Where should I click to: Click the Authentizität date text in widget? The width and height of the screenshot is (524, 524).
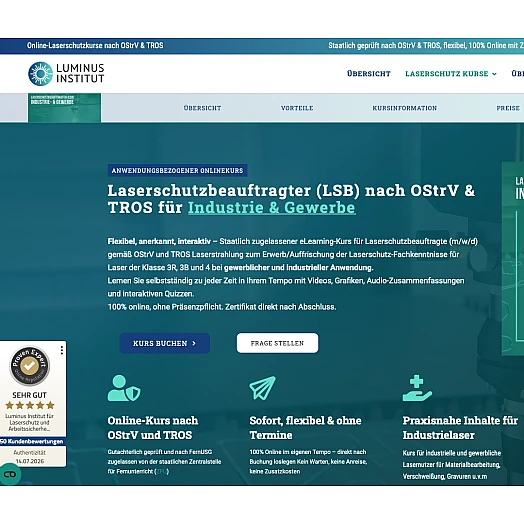click(x=29, y=457)
